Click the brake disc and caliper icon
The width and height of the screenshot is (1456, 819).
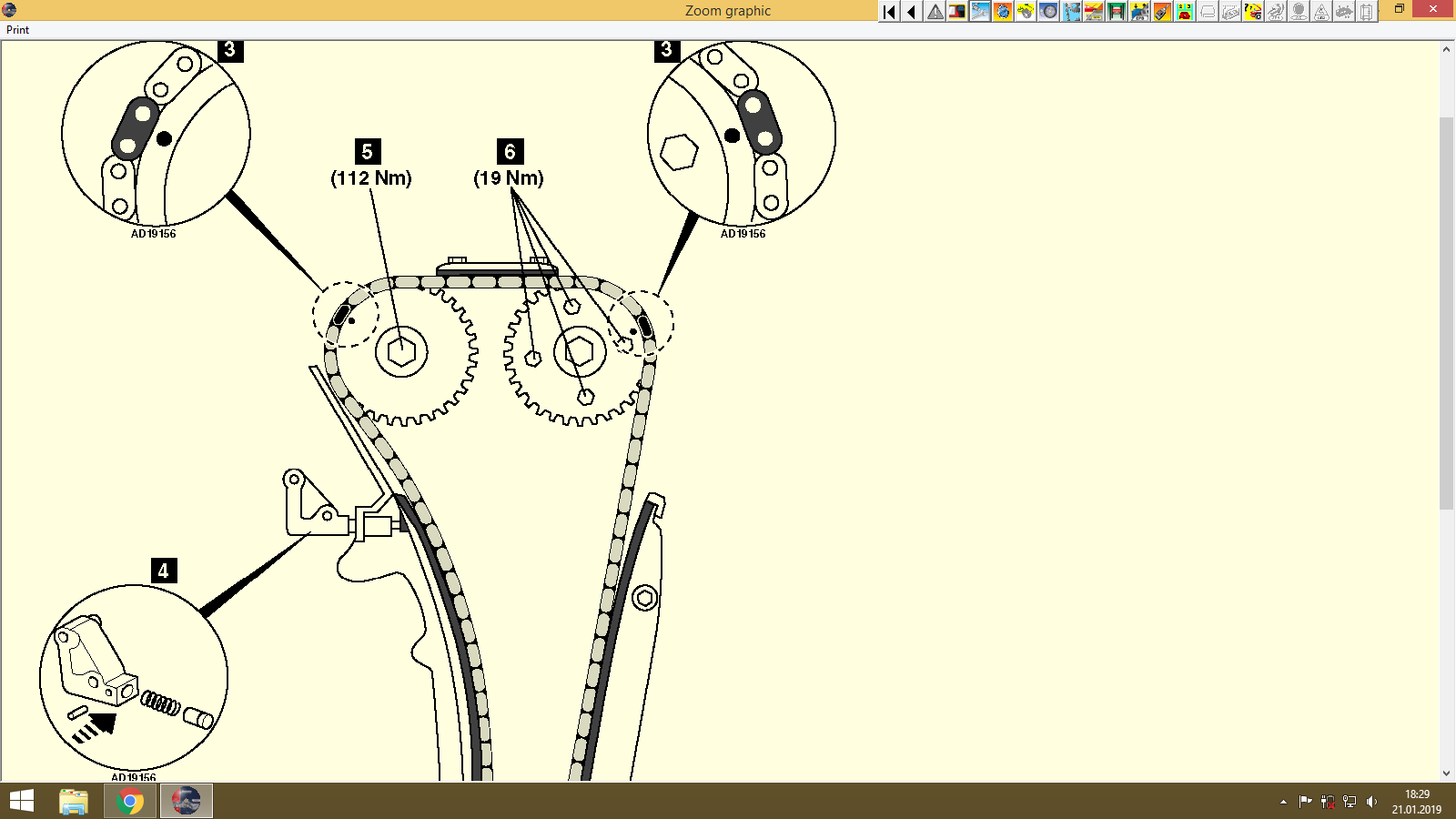click(x=1026, y=12)
